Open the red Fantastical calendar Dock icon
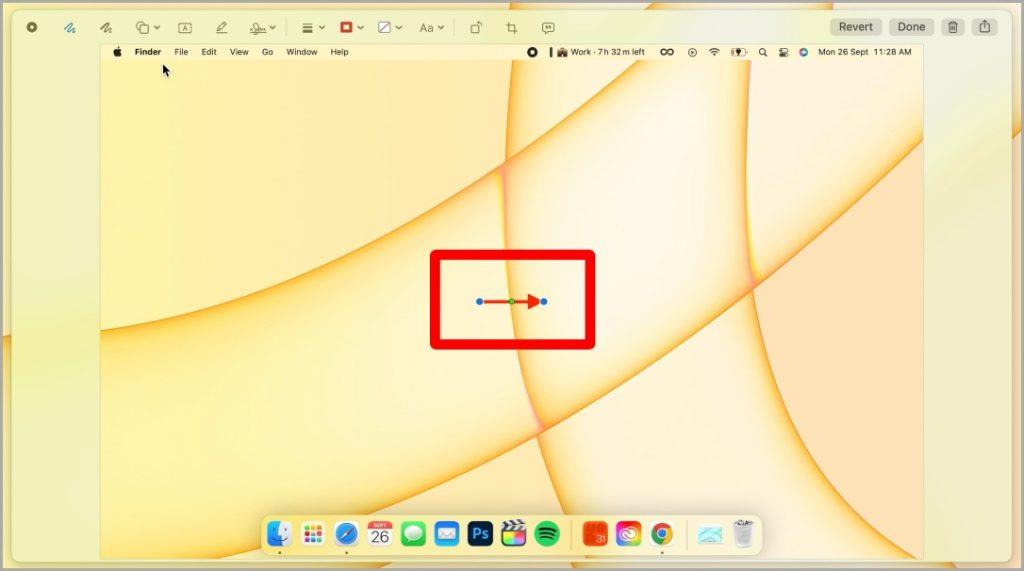 tap(595, 534)
